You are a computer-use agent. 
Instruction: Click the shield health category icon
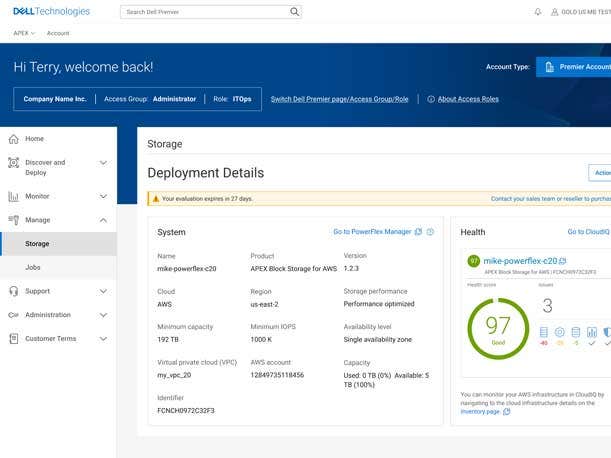(x=607, y=332)
